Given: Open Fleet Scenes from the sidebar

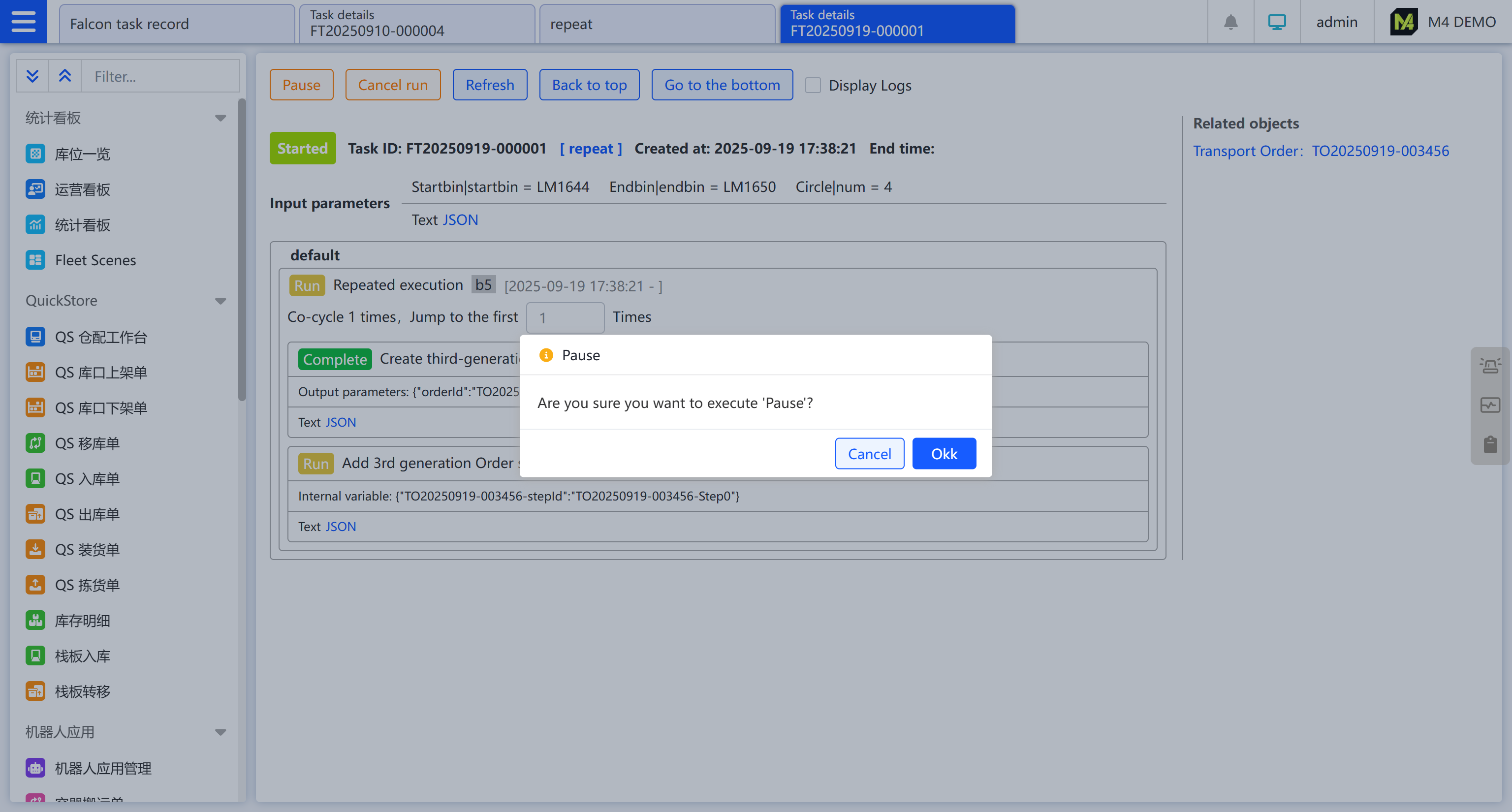Looking at the screenshot, I should [95, 260].
